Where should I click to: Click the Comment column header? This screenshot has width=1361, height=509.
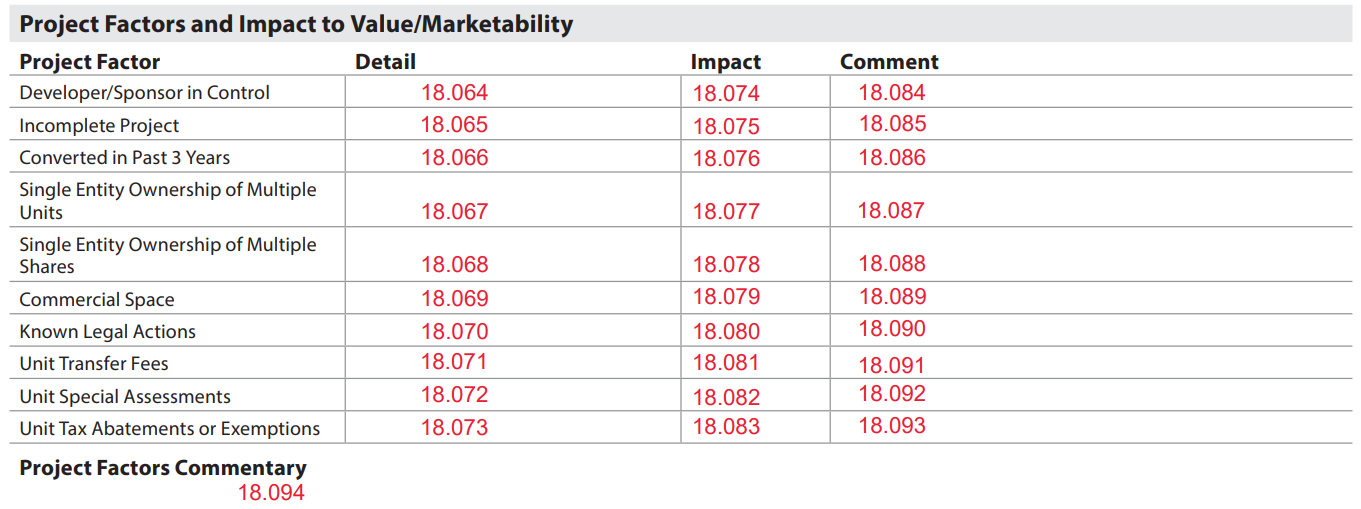pos(889,61)
